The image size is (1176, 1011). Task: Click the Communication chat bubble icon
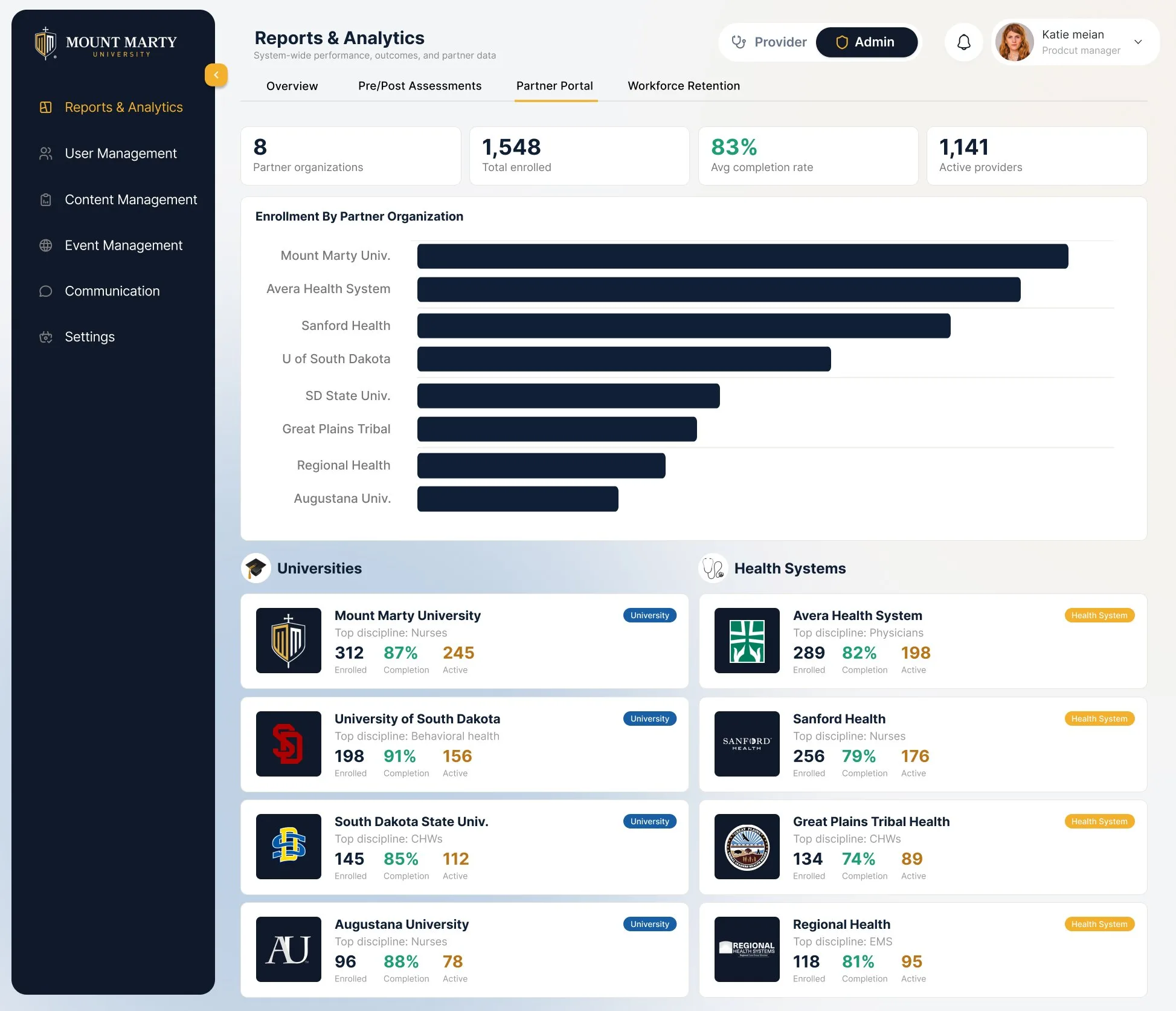(45, 291)
